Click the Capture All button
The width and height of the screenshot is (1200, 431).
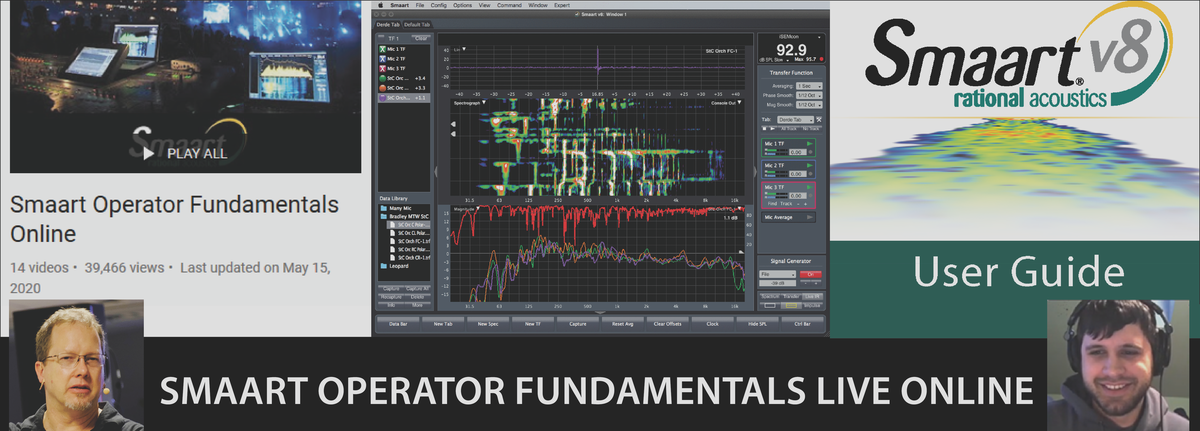[418, 289]
